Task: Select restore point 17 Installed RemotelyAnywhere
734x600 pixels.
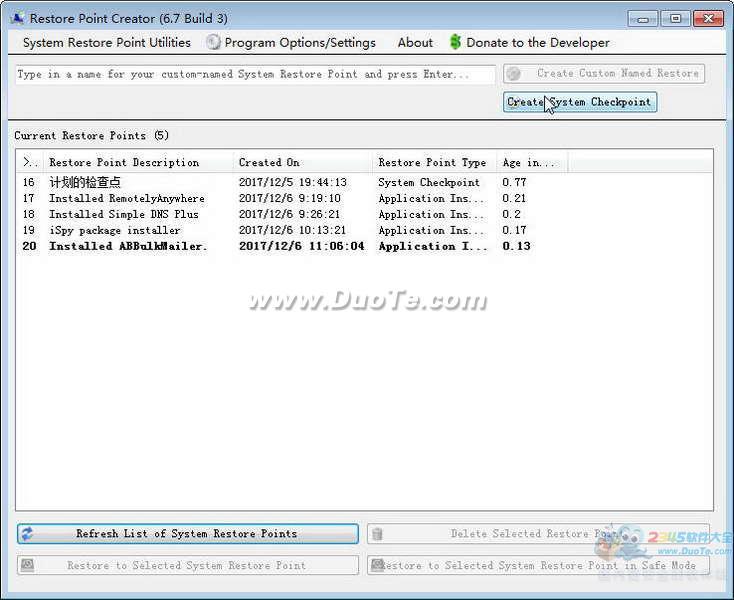Action: (127, 198)
